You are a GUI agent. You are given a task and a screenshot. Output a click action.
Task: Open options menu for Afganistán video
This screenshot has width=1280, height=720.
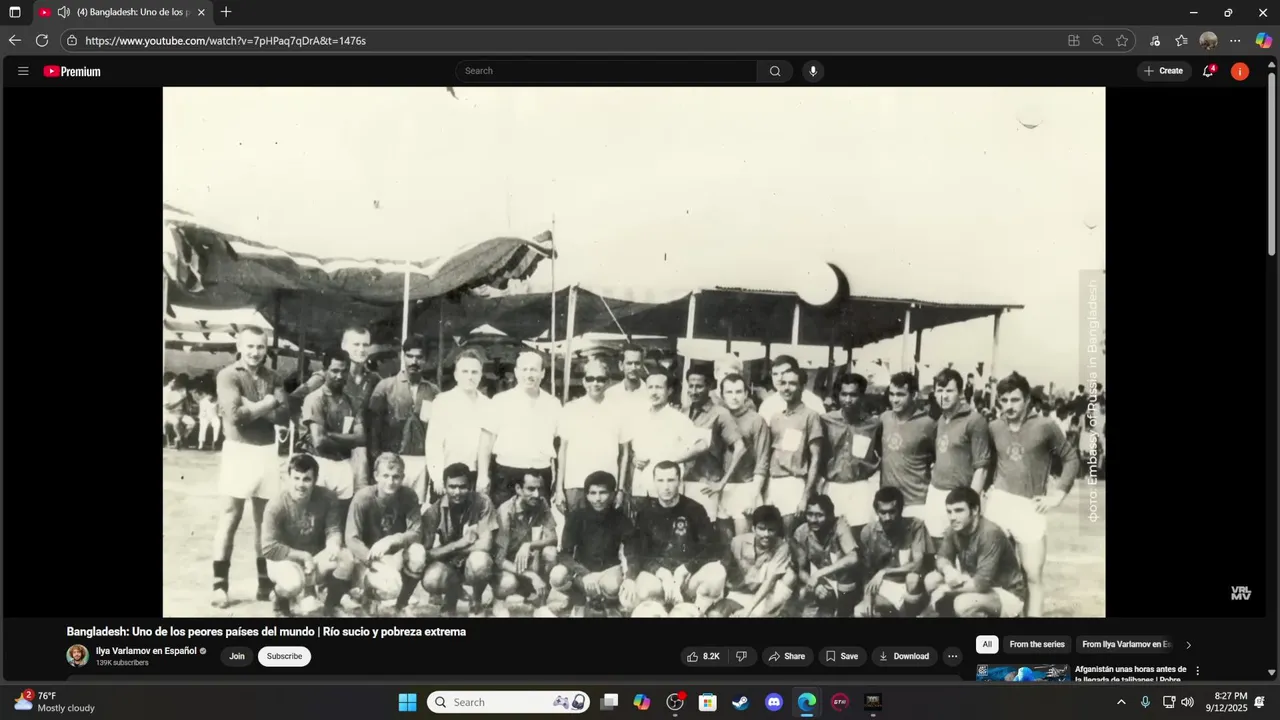click(x=1197, y=671)
